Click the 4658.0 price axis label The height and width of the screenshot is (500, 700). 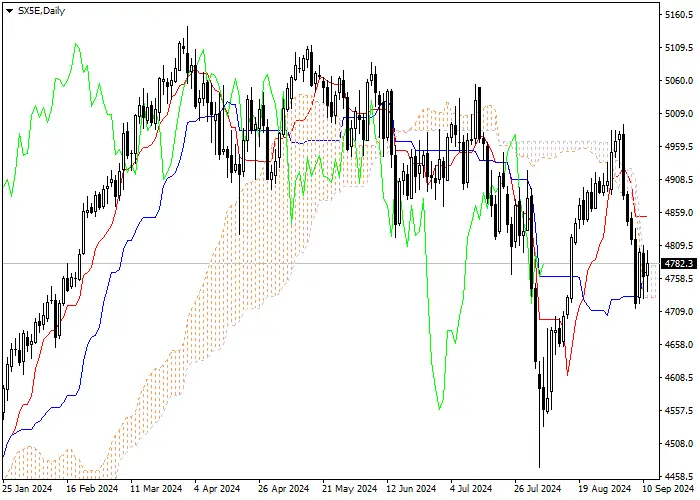679,344
